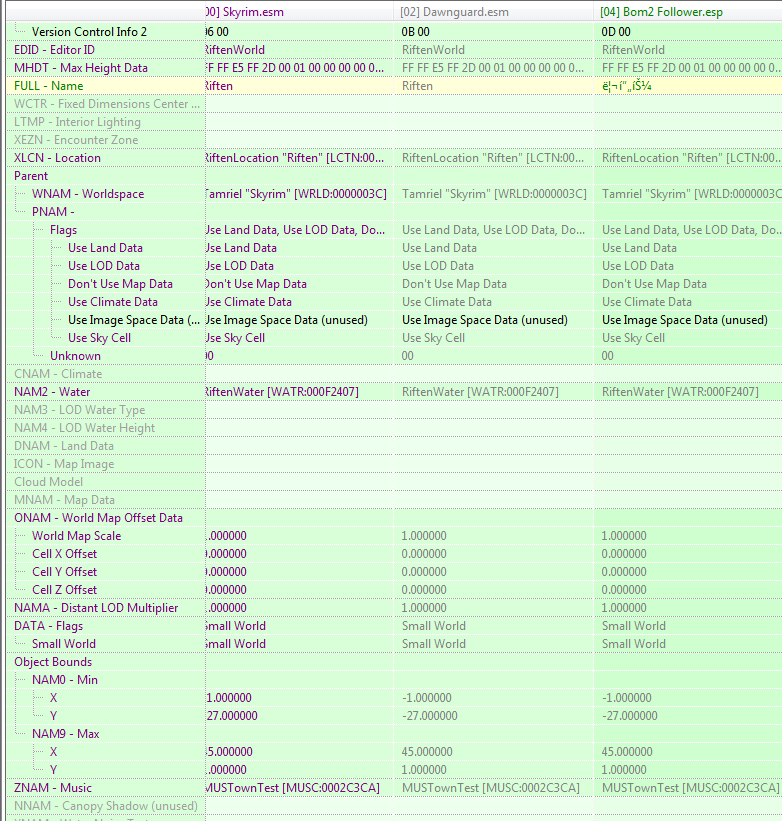782x821 pixels.
Task: Click the 45.000000 value in Bom2 Follower.esp column
Action: 627,752
